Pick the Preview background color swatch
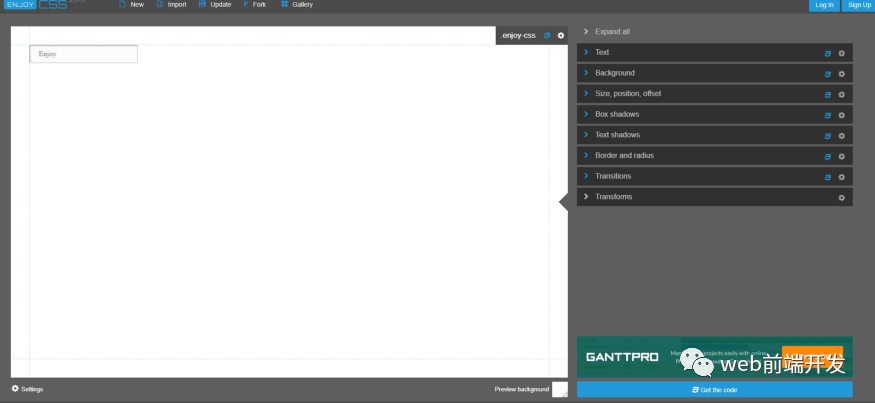The width and height of the screenshot is (875, 403). 560,390
